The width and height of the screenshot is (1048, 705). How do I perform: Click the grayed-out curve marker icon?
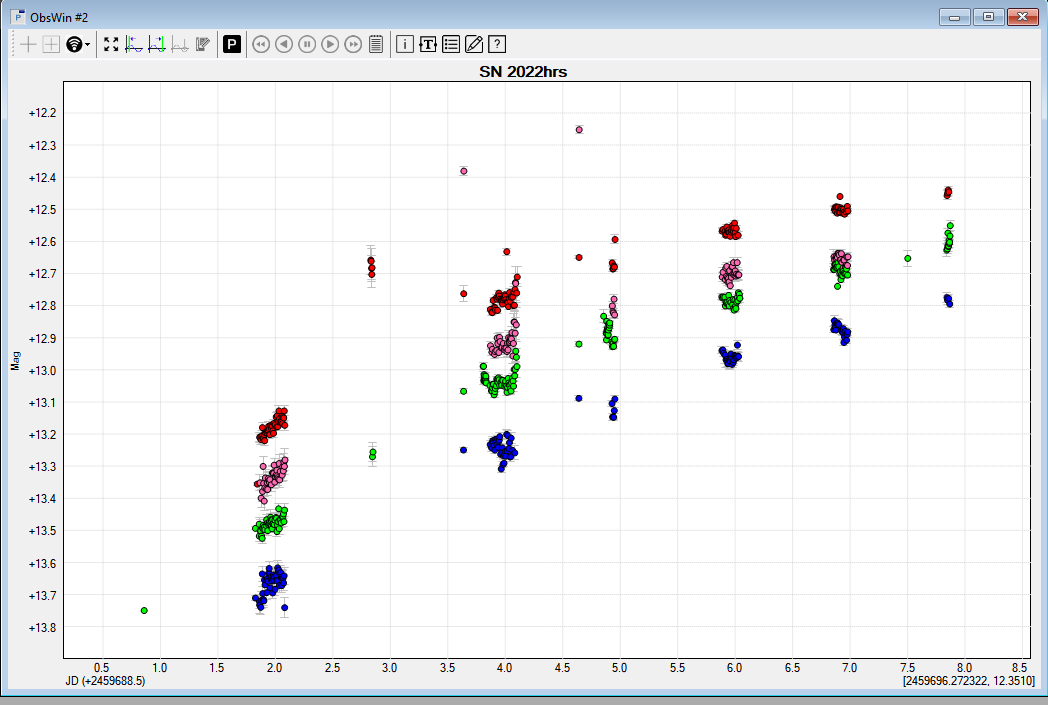coord(180,44)
